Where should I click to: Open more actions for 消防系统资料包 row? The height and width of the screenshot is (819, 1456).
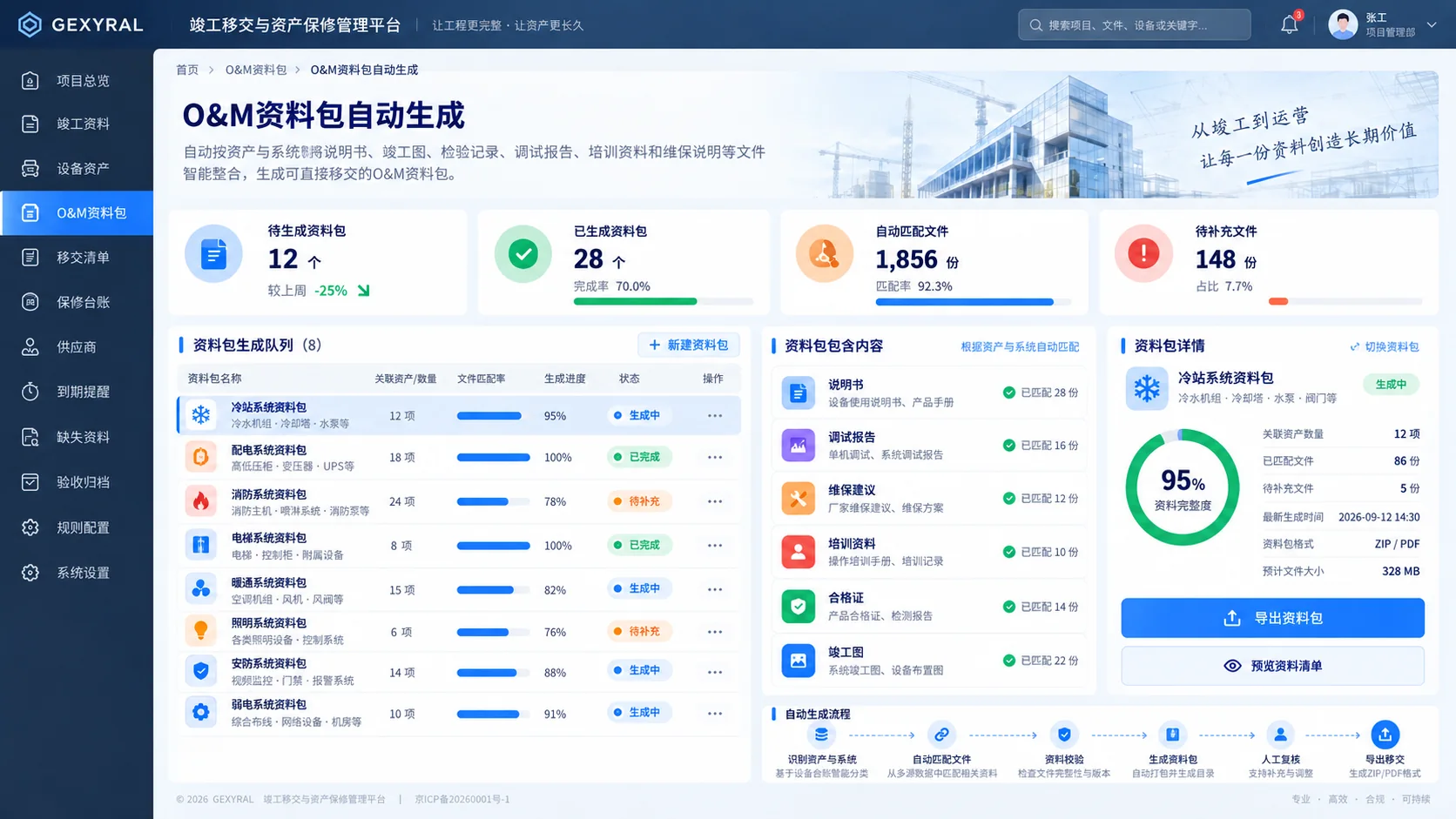pyautogui.click(x=715, y=501)
